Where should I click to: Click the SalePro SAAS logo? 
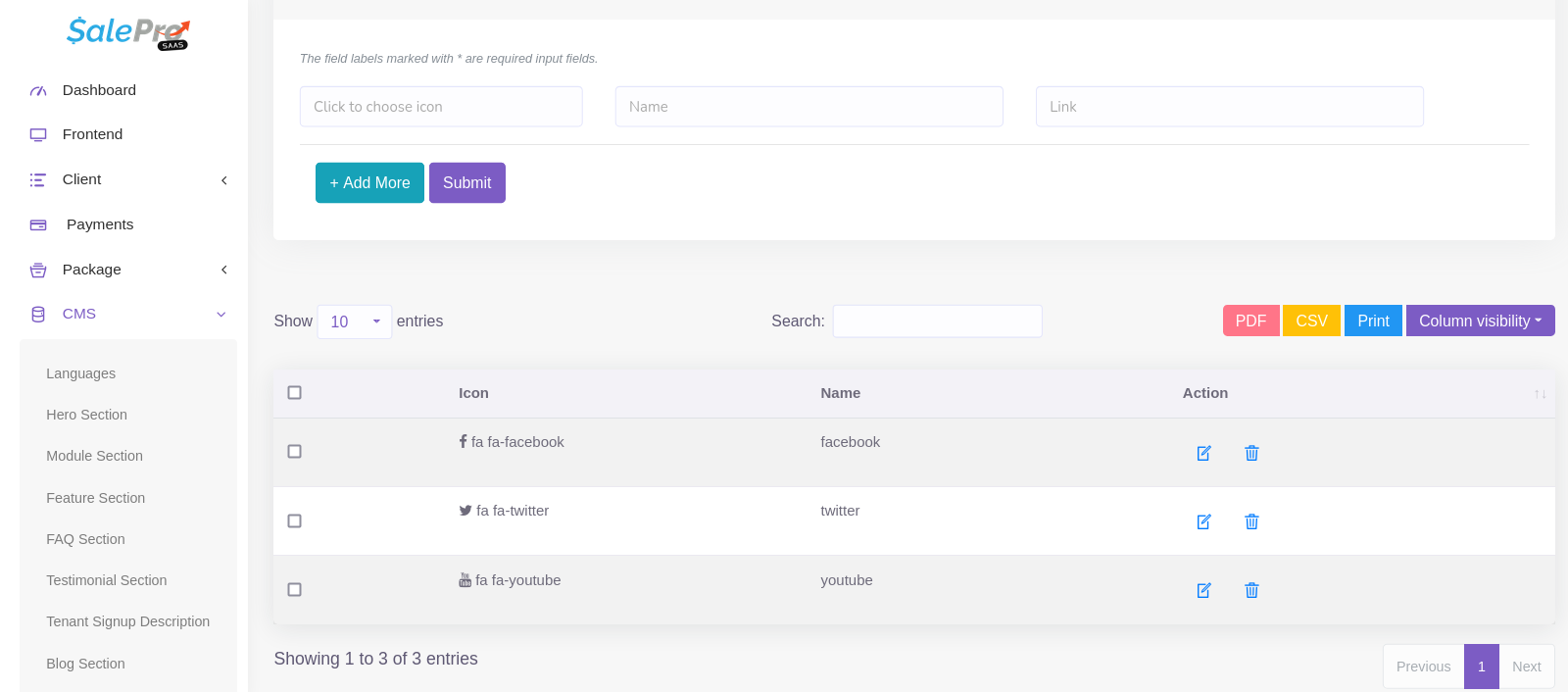click(x=127, y=32)
